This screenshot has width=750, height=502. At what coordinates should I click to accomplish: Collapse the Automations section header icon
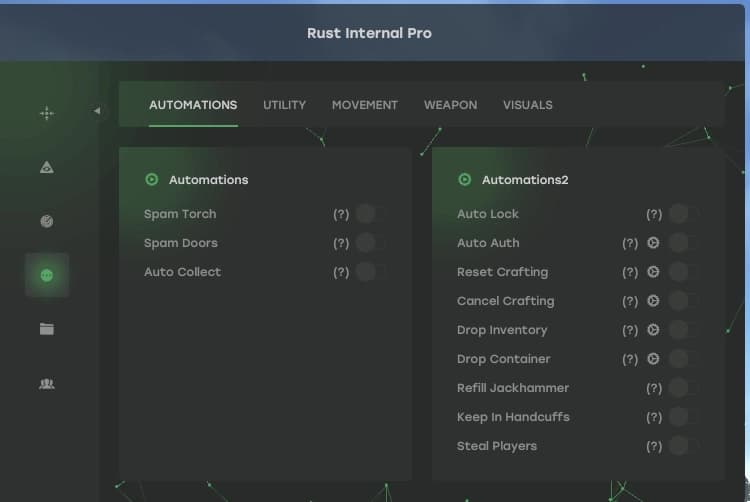tap(152, 180)
